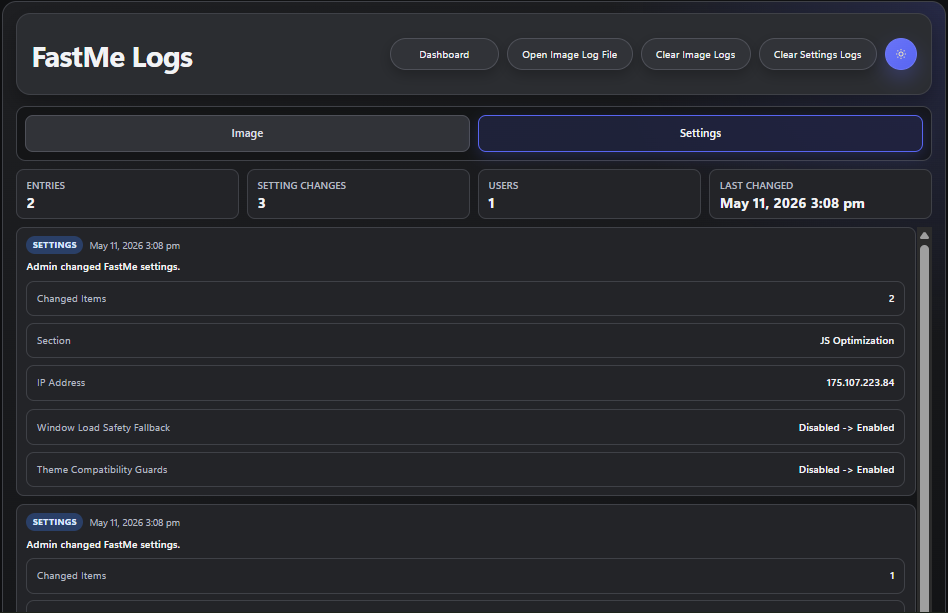948x613 pixels.
Task: Click the JS Optimization section value
Action: pos(857,340)
